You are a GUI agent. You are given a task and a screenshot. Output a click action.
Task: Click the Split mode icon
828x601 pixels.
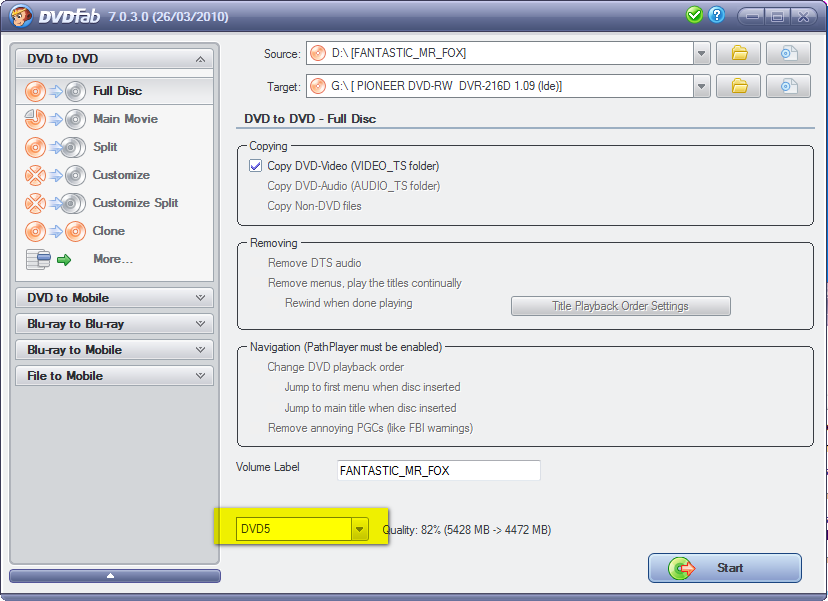point(55,147)
